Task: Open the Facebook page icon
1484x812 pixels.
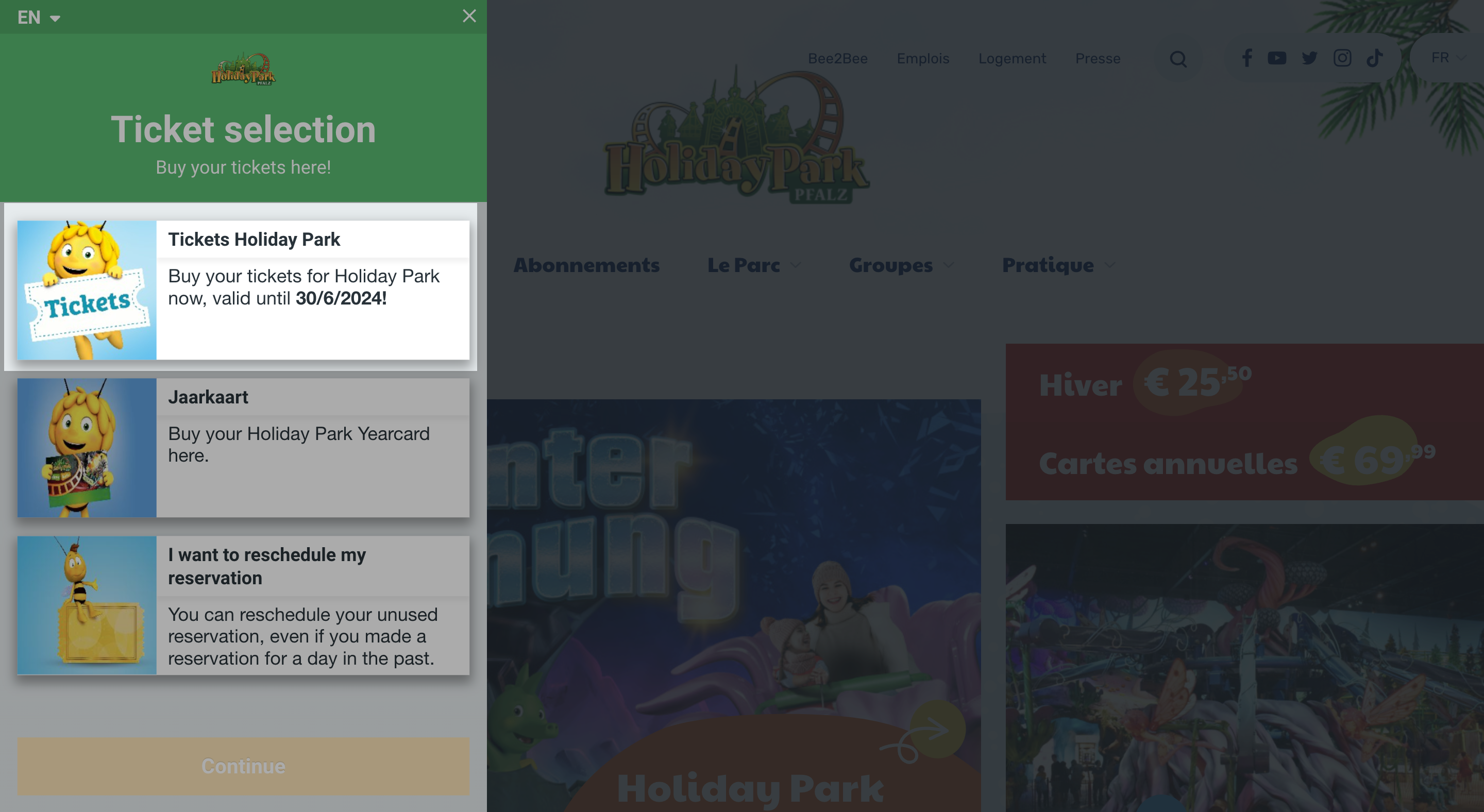Action: pyautogui.click(x=1246, y=58)
